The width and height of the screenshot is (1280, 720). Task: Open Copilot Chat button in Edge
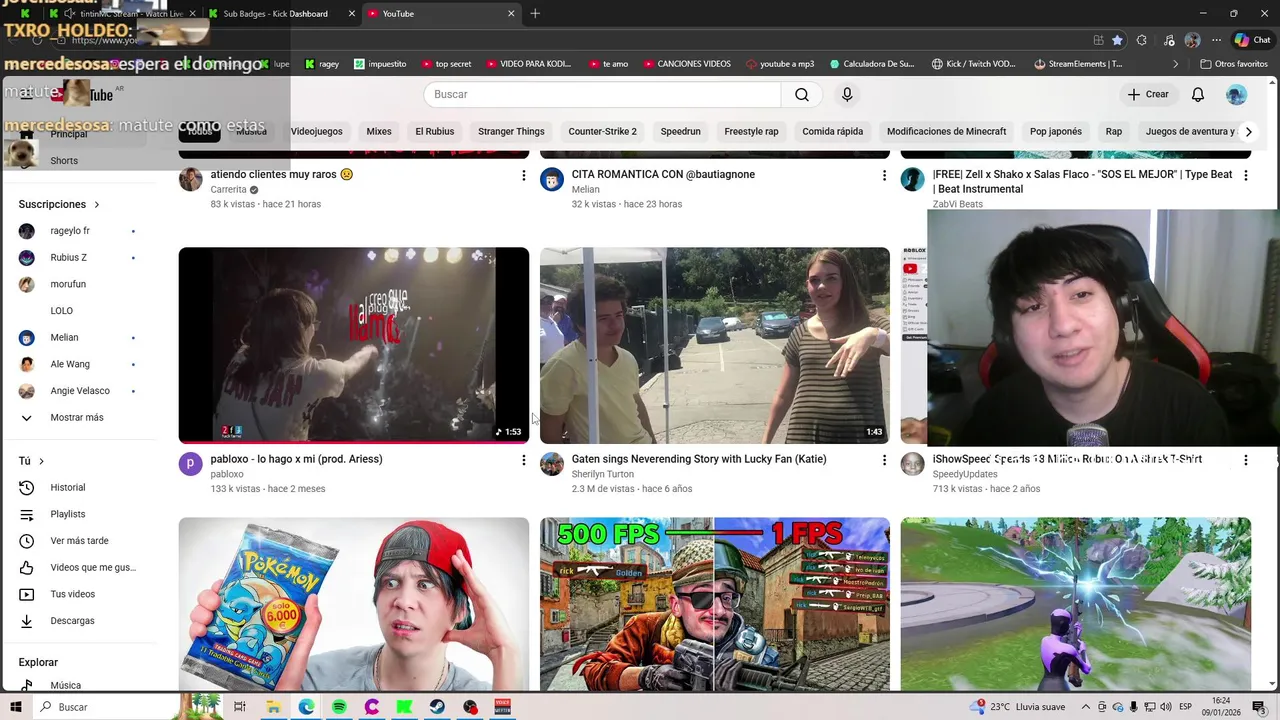[1252, 40]
